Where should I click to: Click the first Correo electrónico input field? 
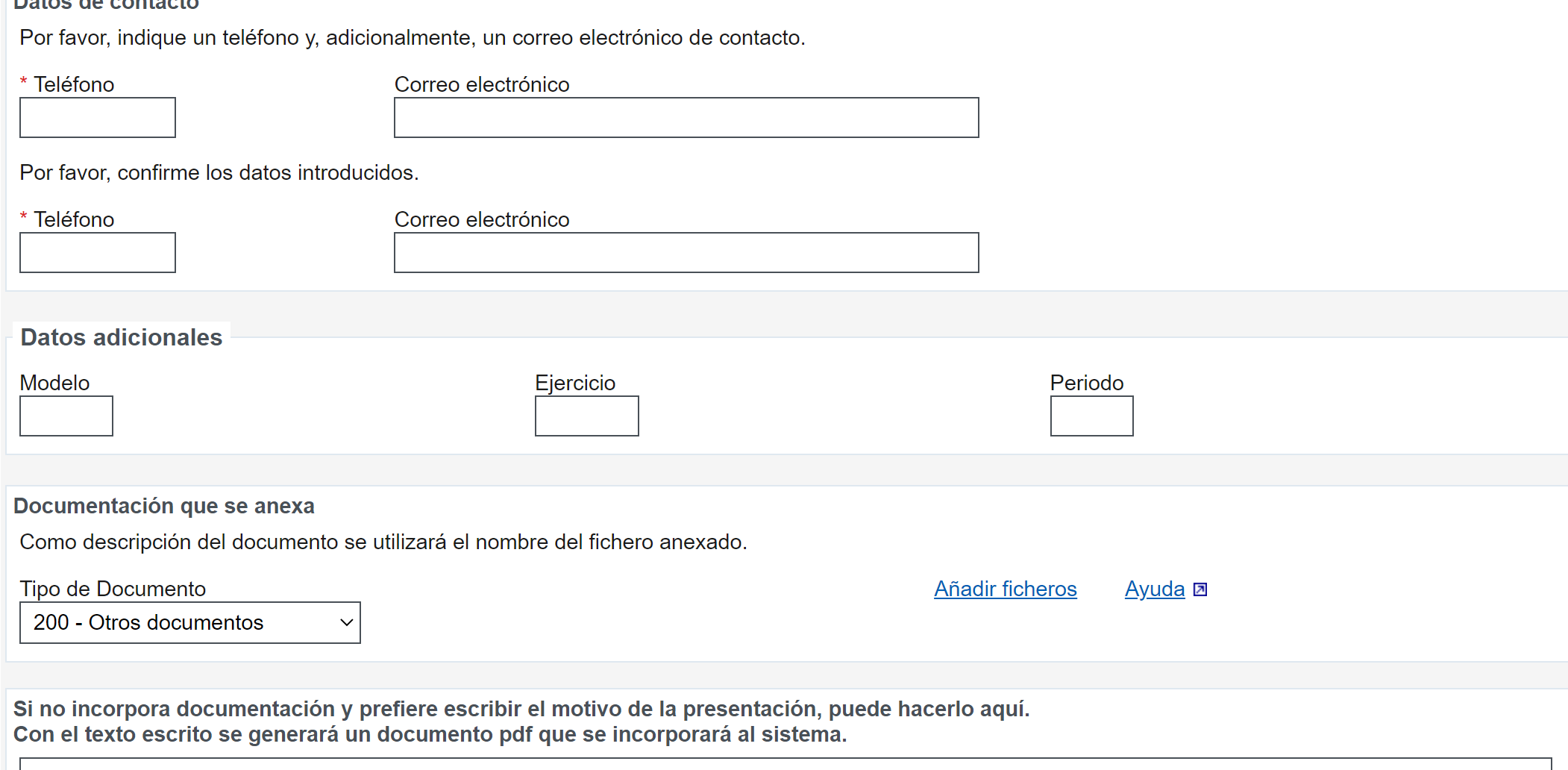pyautogui.click(x=686, y=118)
